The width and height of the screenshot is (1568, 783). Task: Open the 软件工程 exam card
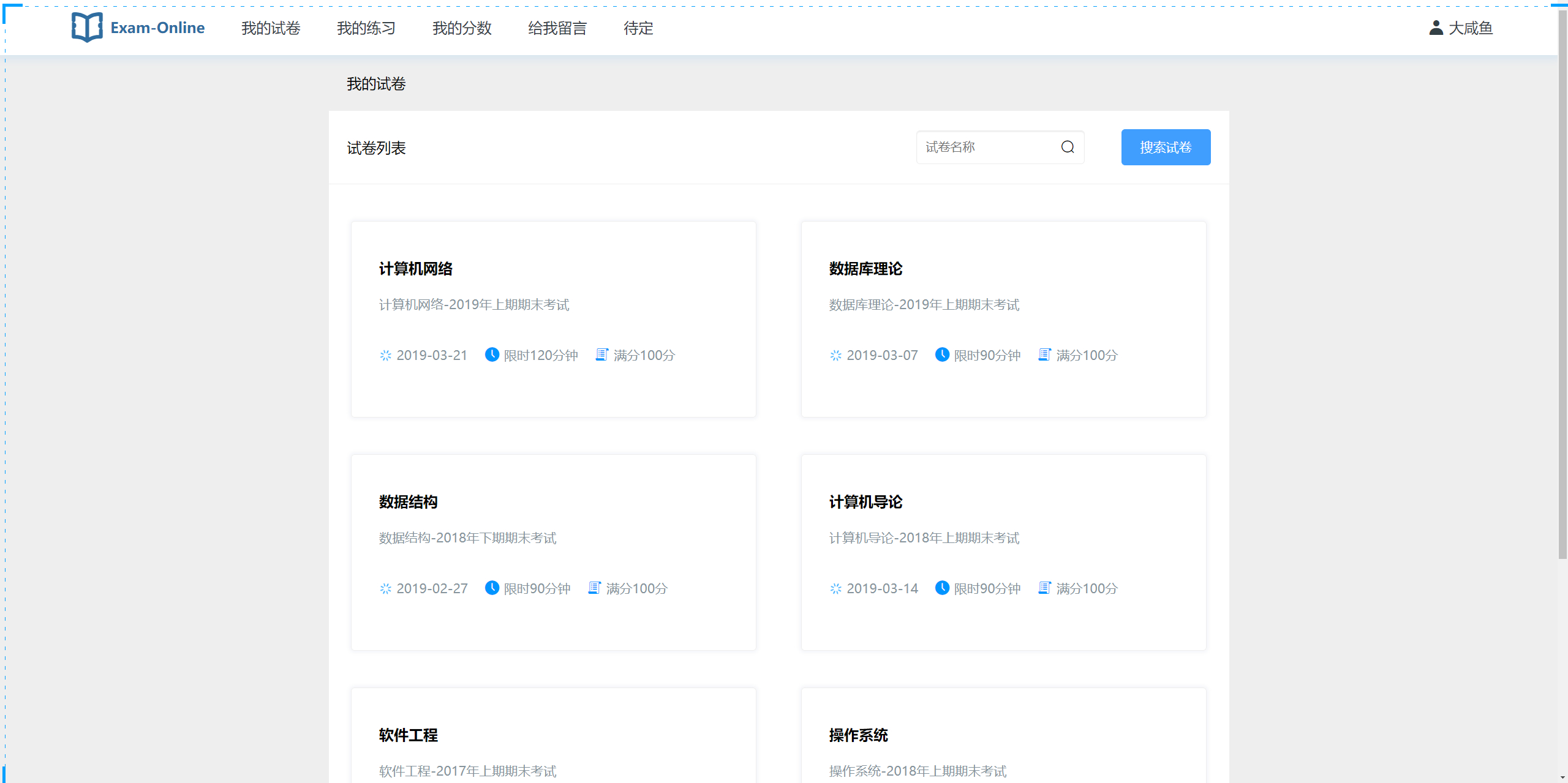[x=552, y=735]
